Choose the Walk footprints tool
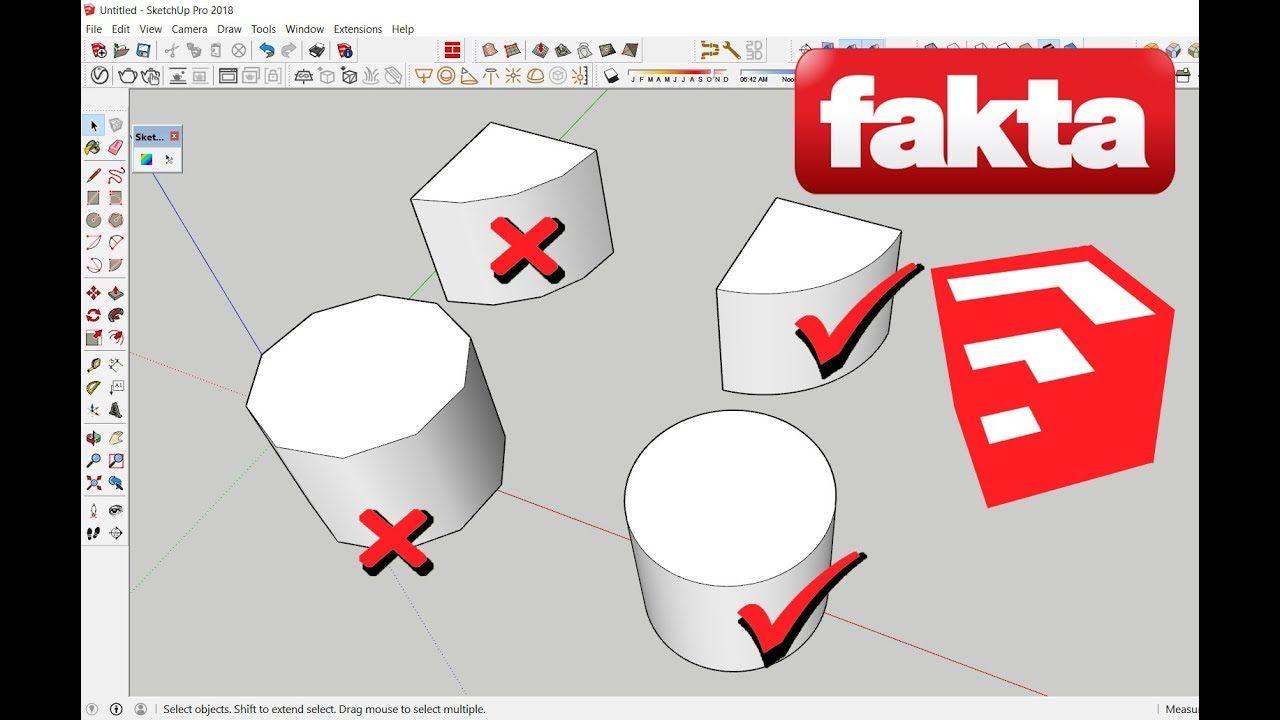This screenshot has height=720, width=1280. [x=94, y=534]
